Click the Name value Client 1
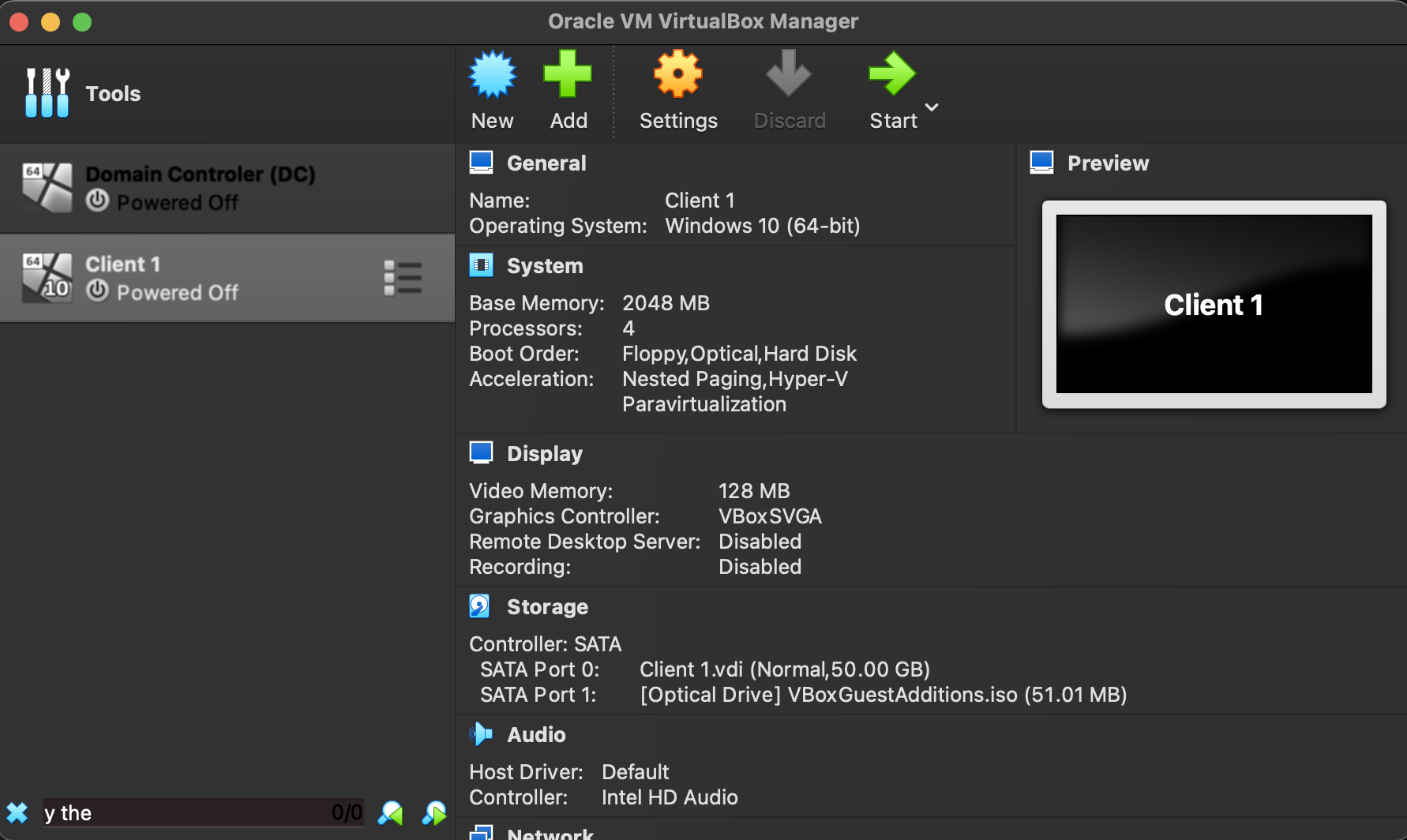Image resolution: width=1407 pixels, height=840 pixels. 700,201
